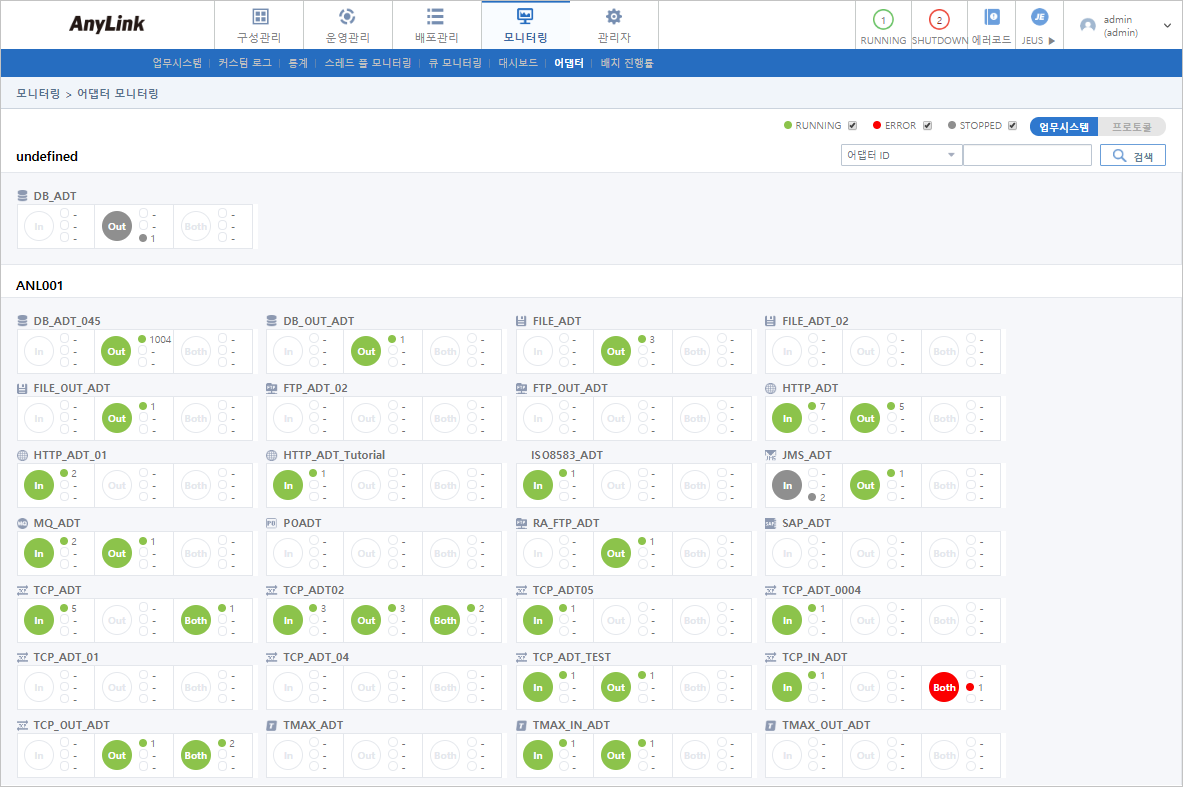The width and height of the screenshot is (1187, 792).
Task: Click the adapter search text field
Action: coord(1026,156)
